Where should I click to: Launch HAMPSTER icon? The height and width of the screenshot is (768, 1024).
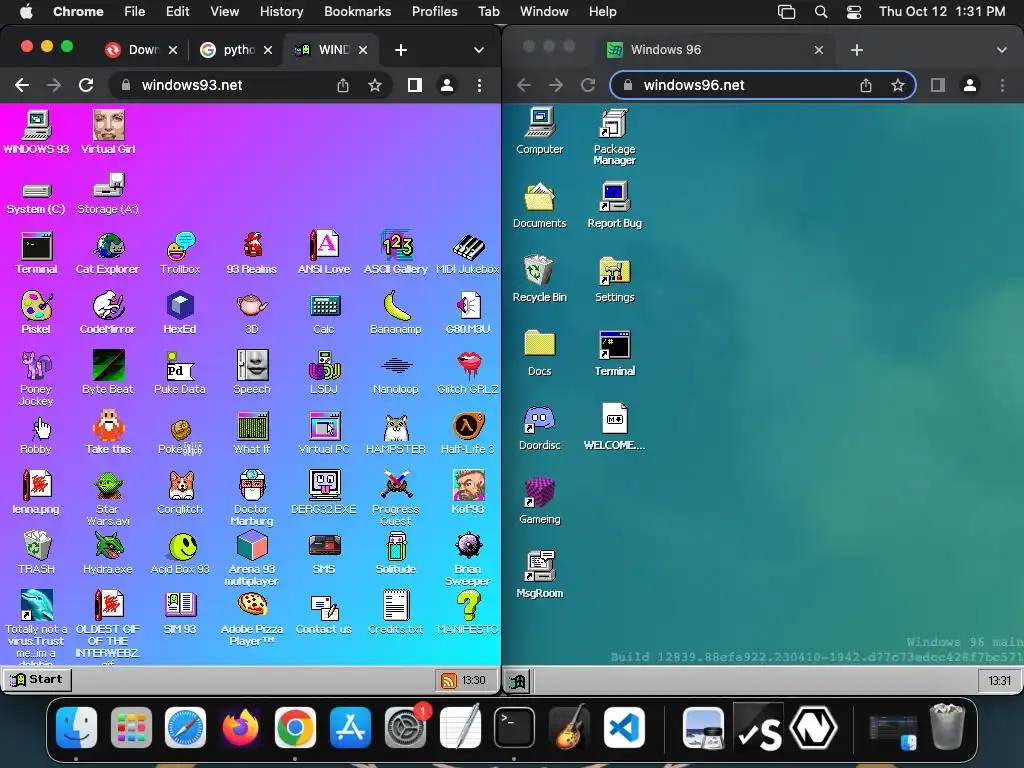tap(396, 433)
